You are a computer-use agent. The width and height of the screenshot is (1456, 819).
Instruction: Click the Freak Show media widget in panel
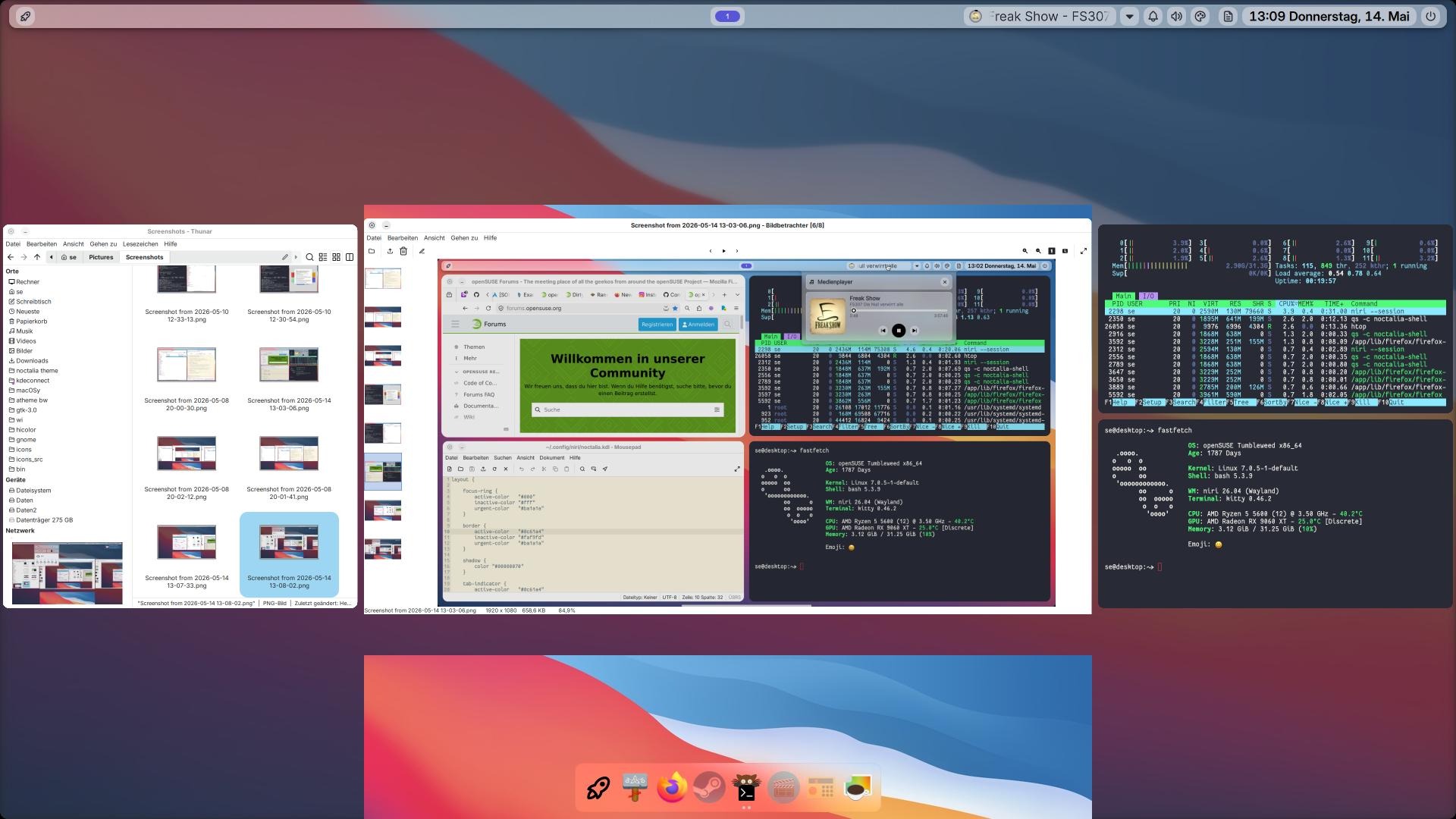(x=1040, y=16)
